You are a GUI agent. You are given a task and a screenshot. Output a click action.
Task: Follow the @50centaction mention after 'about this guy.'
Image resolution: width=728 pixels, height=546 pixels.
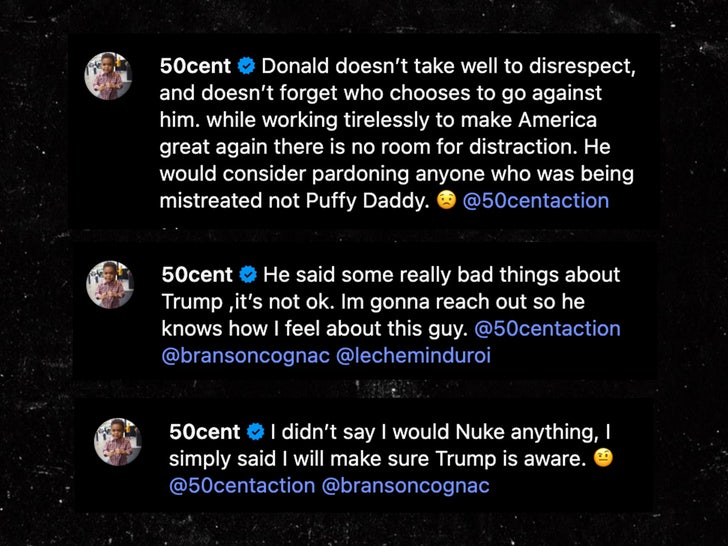[x=547, y=328]
